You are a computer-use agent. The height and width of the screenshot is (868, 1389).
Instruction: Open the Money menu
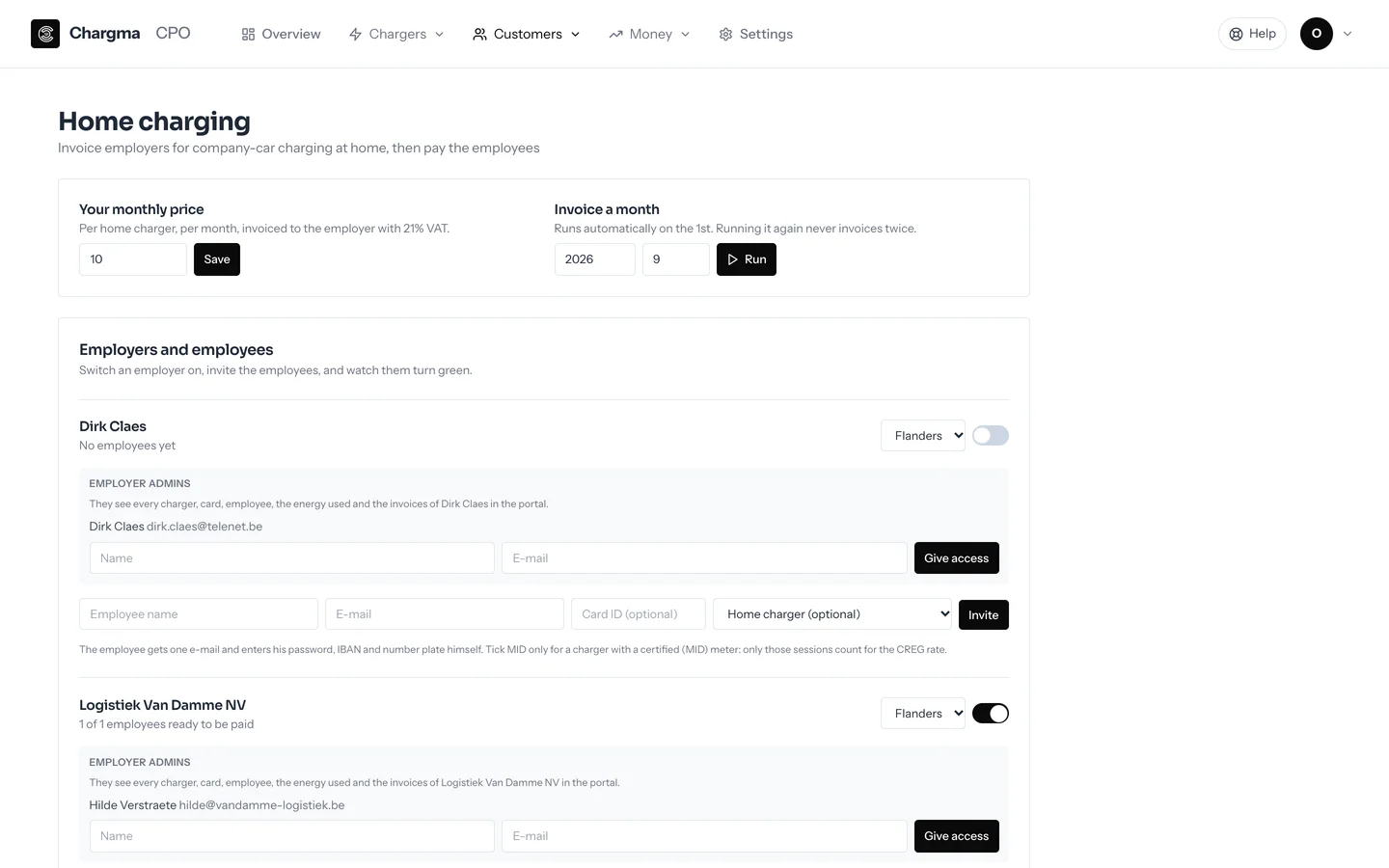click(650, 34)
